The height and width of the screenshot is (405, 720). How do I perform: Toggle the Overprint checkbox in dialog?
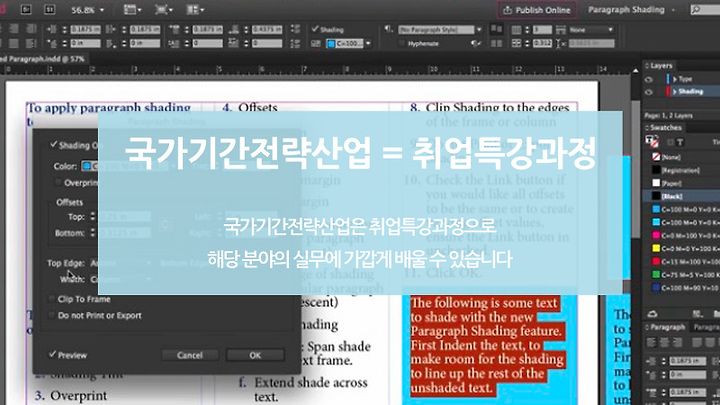point(58,182)
